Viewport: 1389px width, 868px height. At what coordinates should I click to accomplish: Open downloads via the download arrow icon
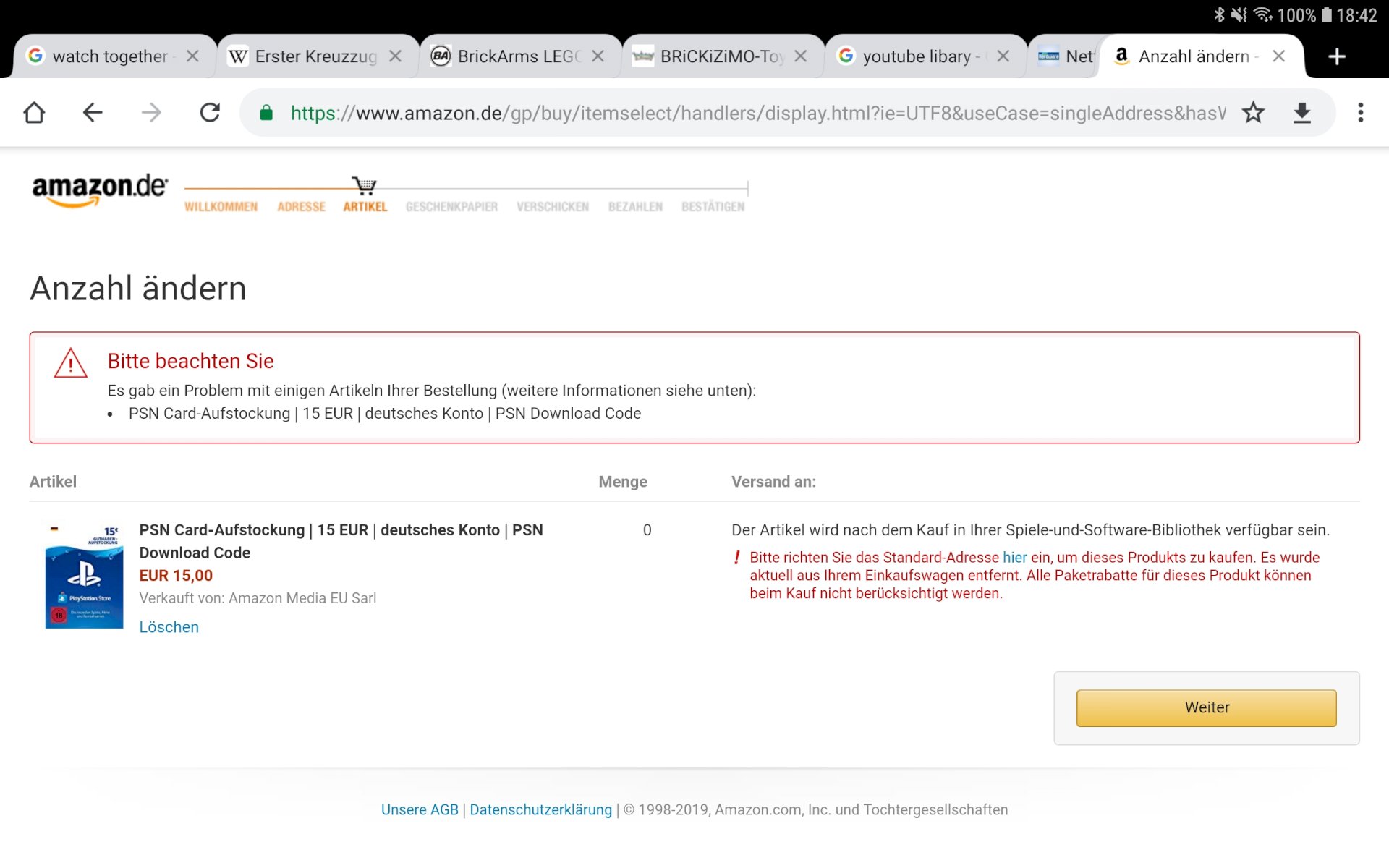click(x=1302, y=113)
